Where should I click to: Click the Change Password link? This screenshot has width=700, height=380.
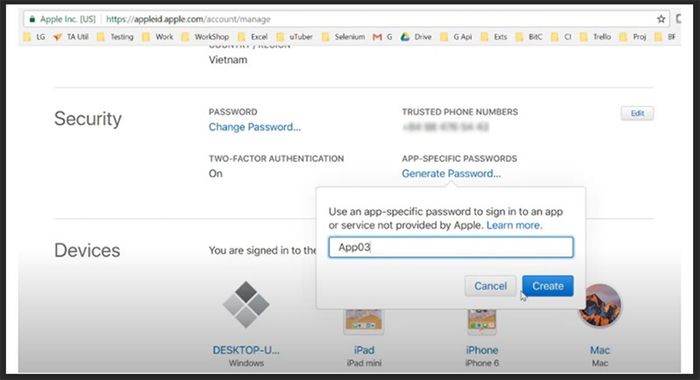coord(254,127)
